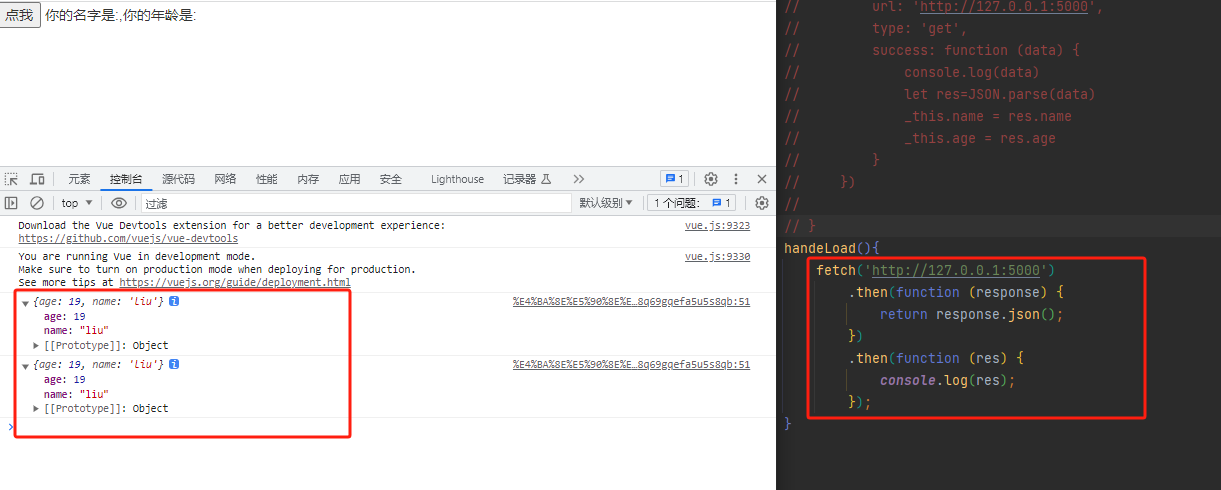Close the DevTools panel
This screenshot has width=1221, height=490.
pos(762,179)
